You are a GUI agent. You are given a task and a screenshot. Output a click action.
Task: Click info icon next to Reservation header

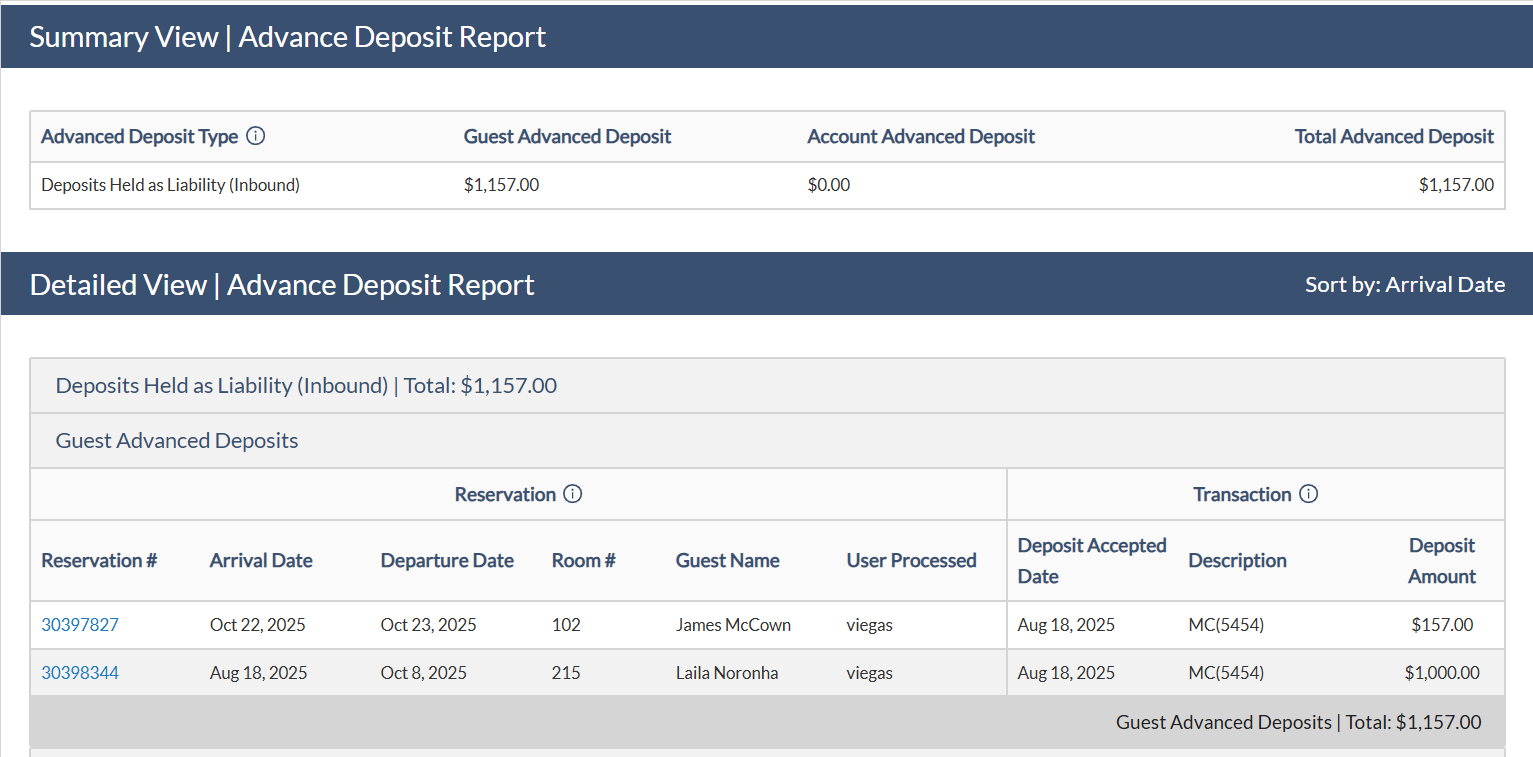click(x=572, y=494)
